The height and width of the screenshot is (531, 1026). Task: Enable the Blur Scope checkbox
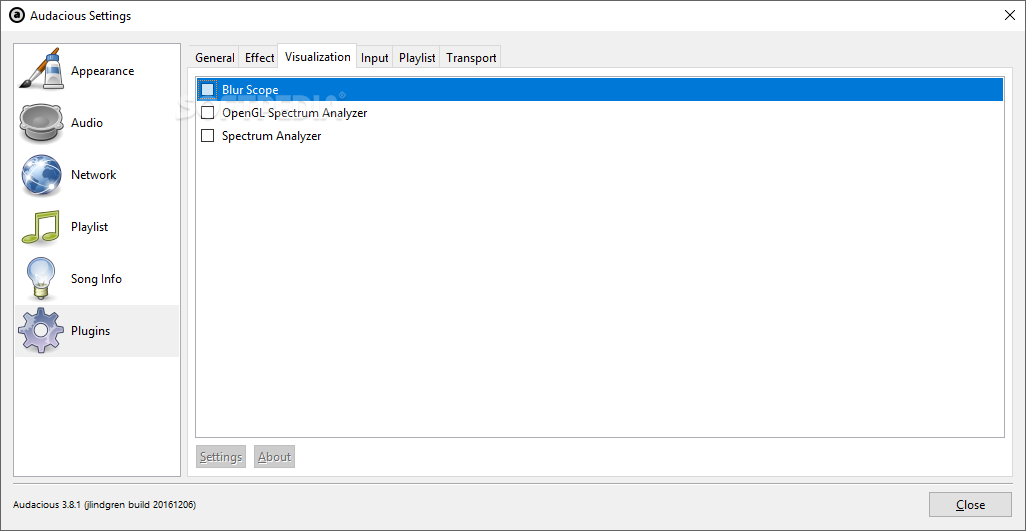[x=207, y=90]
